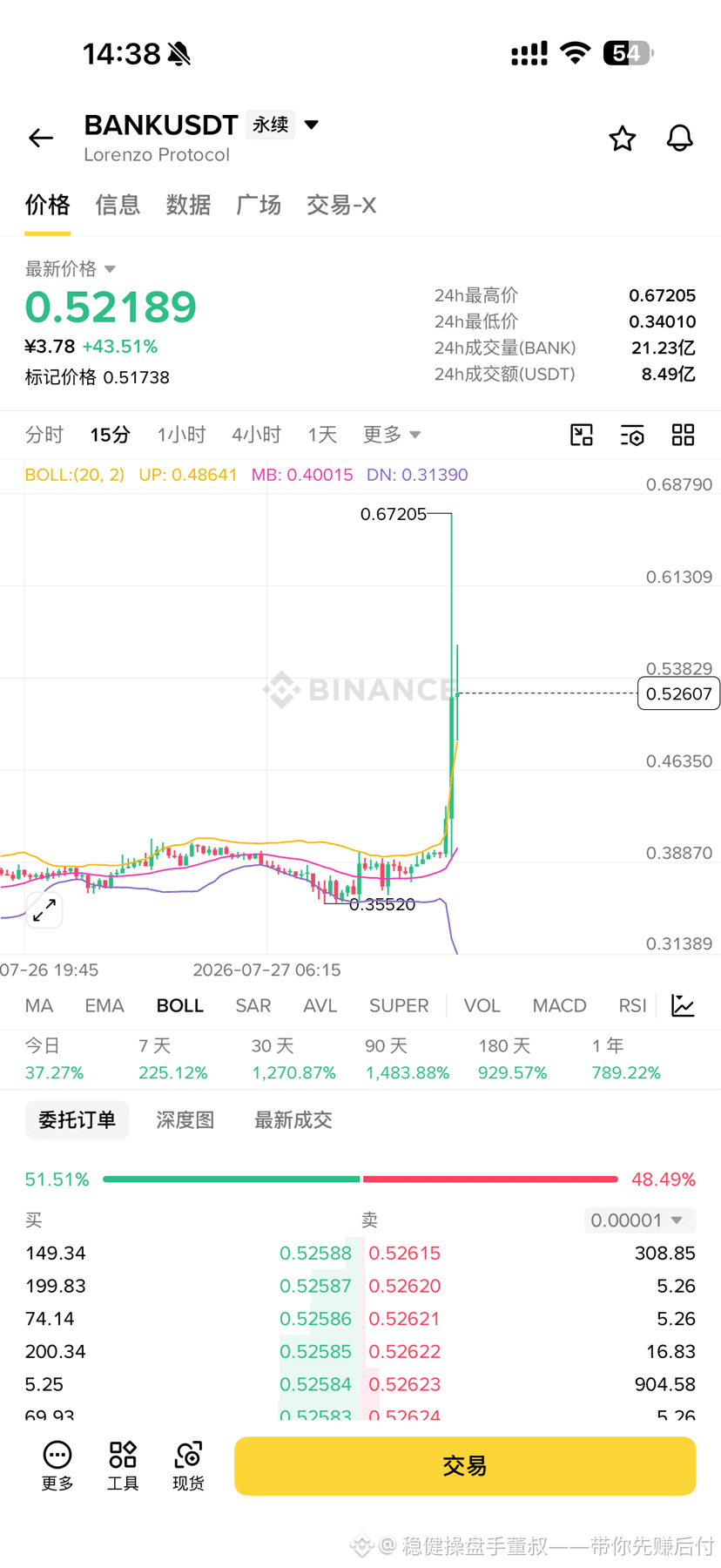Open the chart drawing tools icon
Screen dimensions: 721x1568
(x=582, y=435)
